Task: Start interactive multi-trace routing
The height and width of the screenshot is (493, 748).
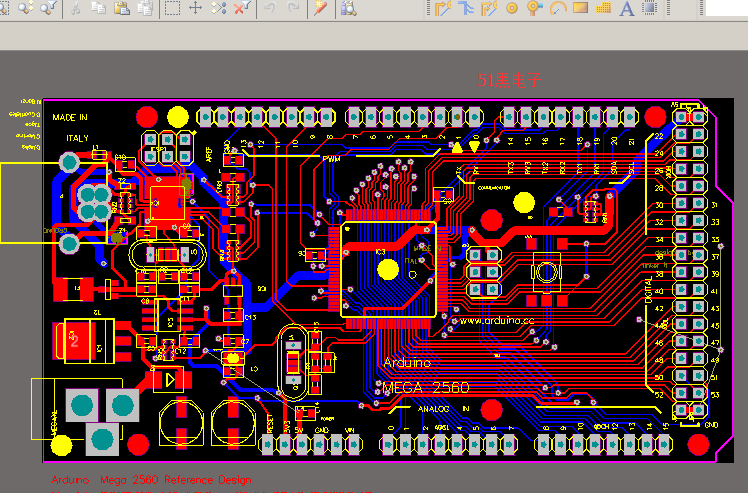Action: [466, 8]
